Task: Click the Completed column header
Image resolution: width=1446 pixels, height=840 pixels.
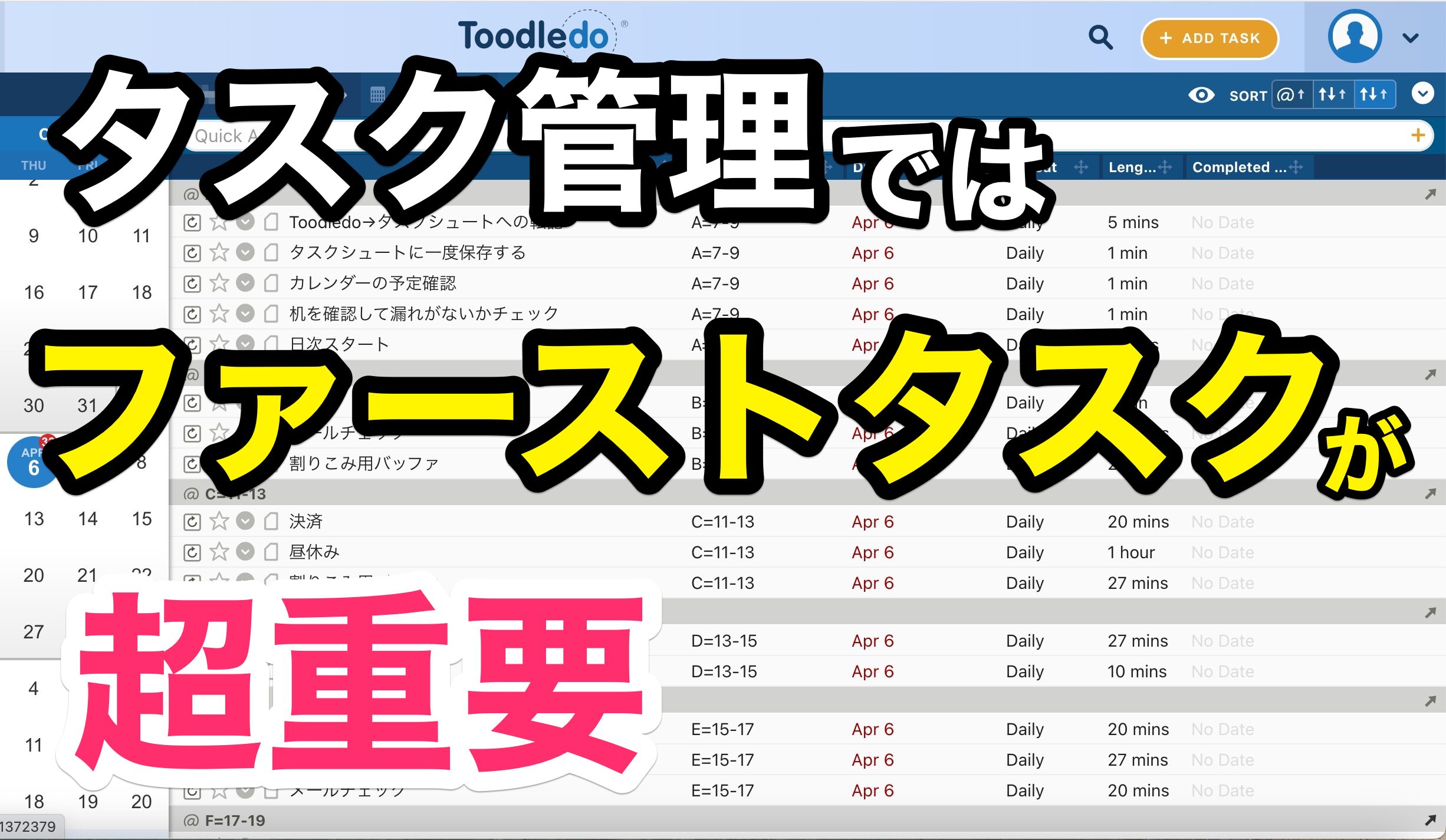Action: tap(1238, 167)
